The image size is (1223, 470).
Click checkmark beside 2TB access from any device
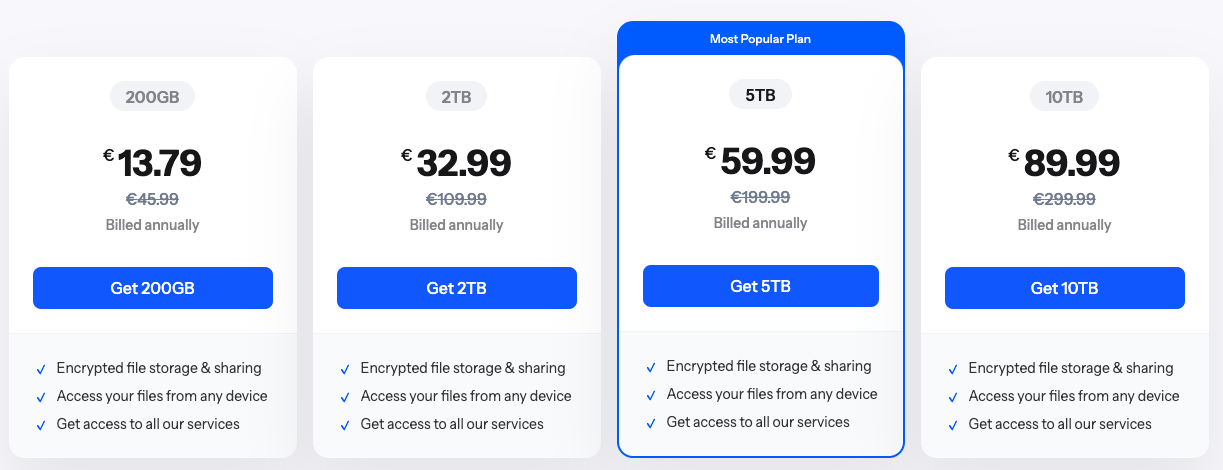tap(344, 397)
